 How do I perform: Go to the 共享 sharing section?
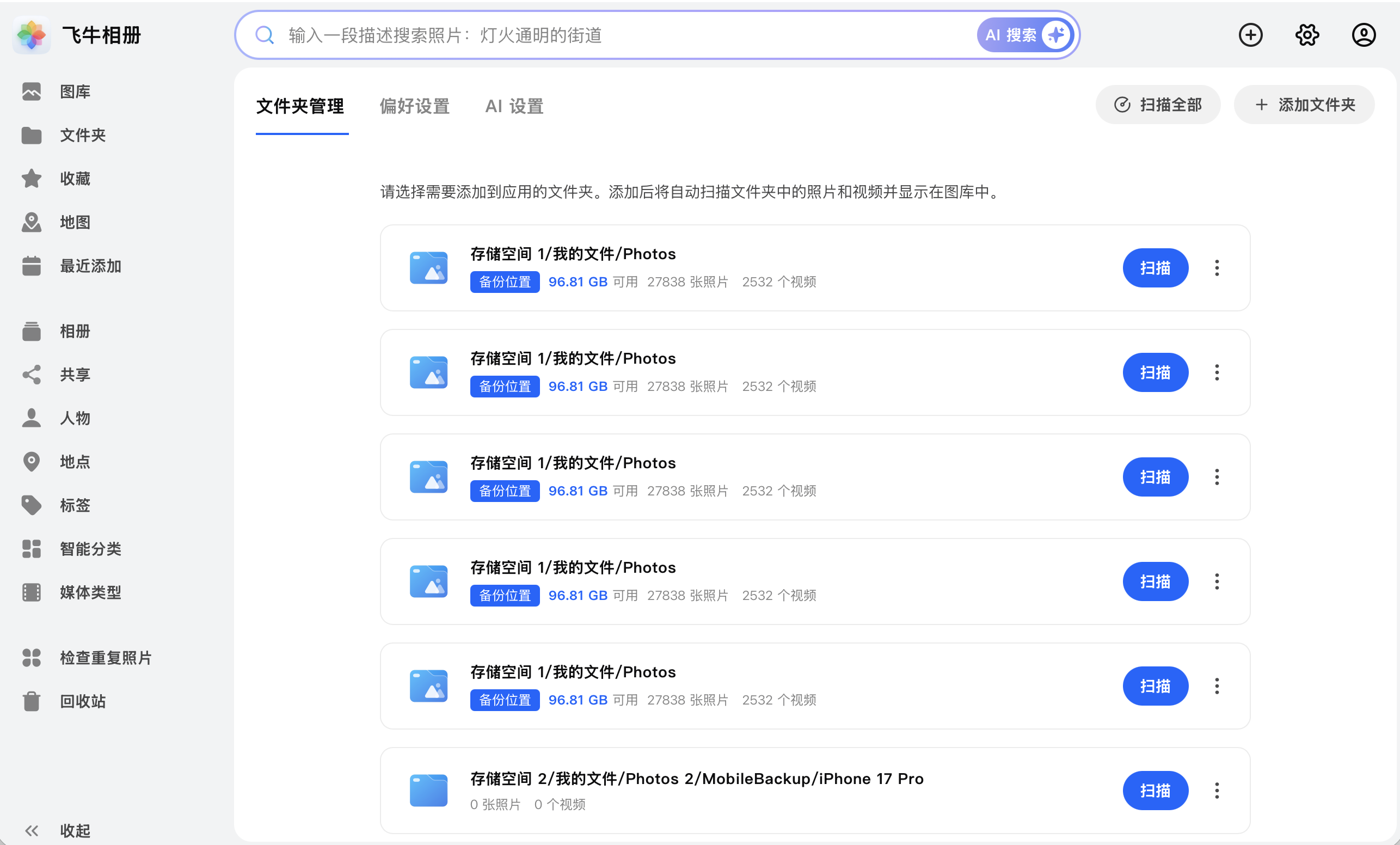point(74,374)
